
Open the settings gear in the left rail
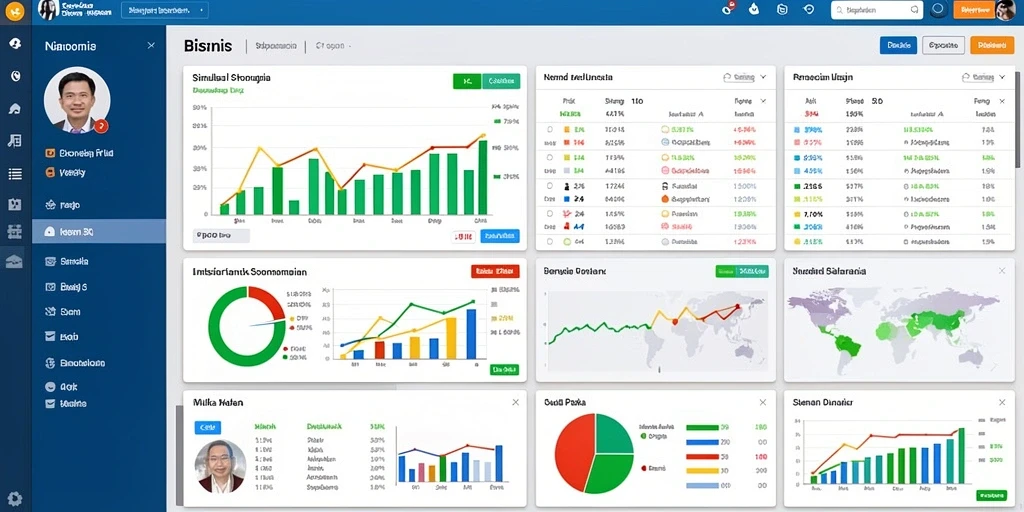(x=14, y=498)
